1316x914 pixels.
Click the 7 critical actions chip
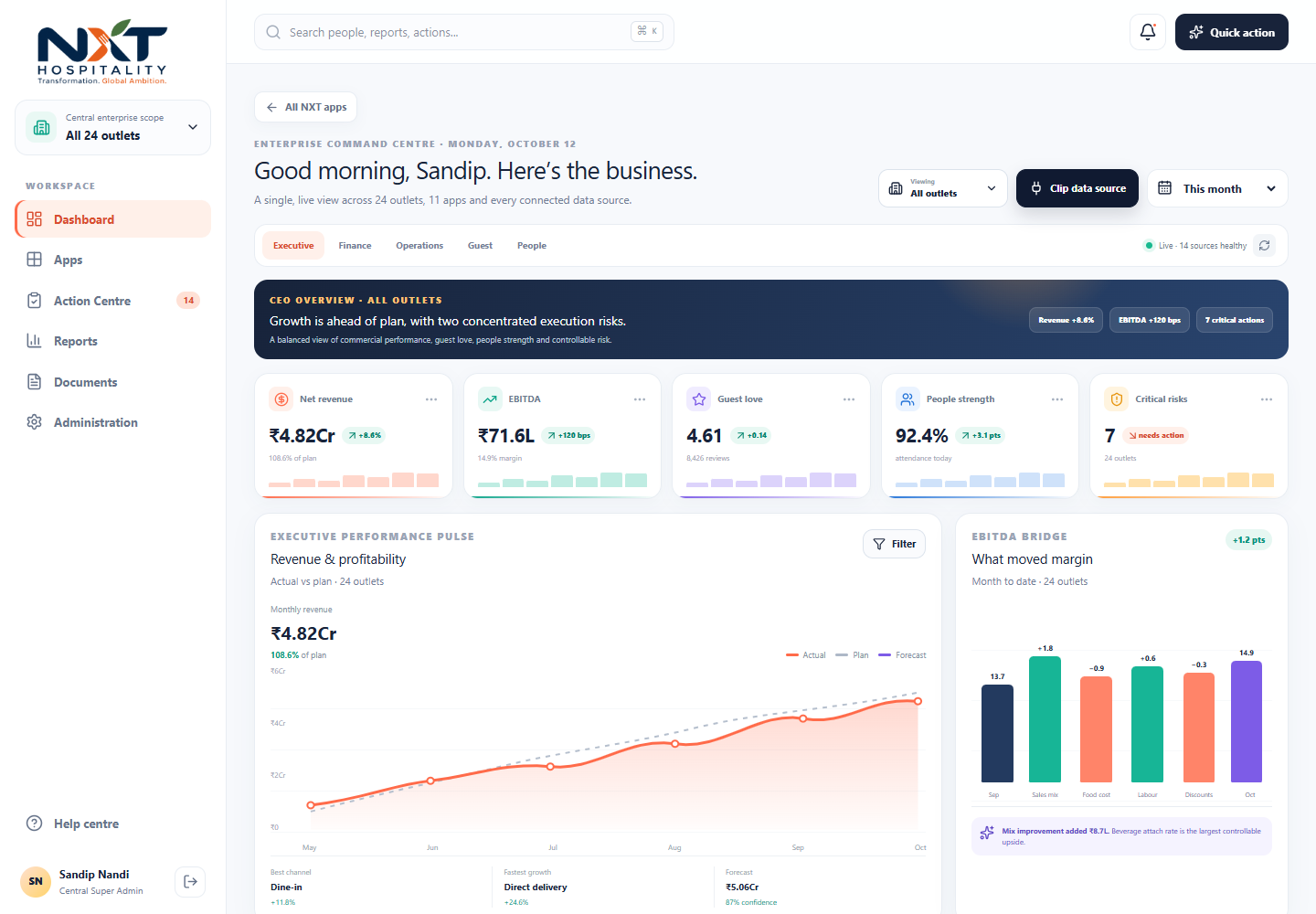point(1235,320)
